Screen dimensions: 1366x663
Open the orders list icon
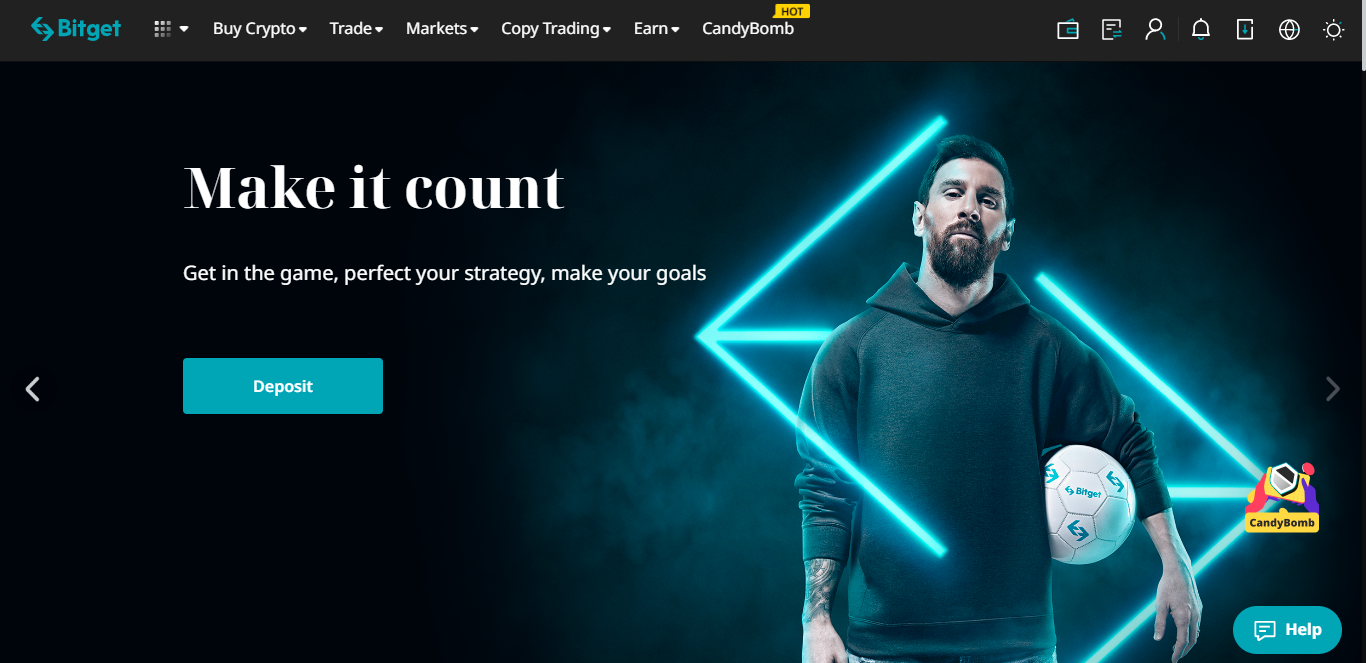[1112, 30]
